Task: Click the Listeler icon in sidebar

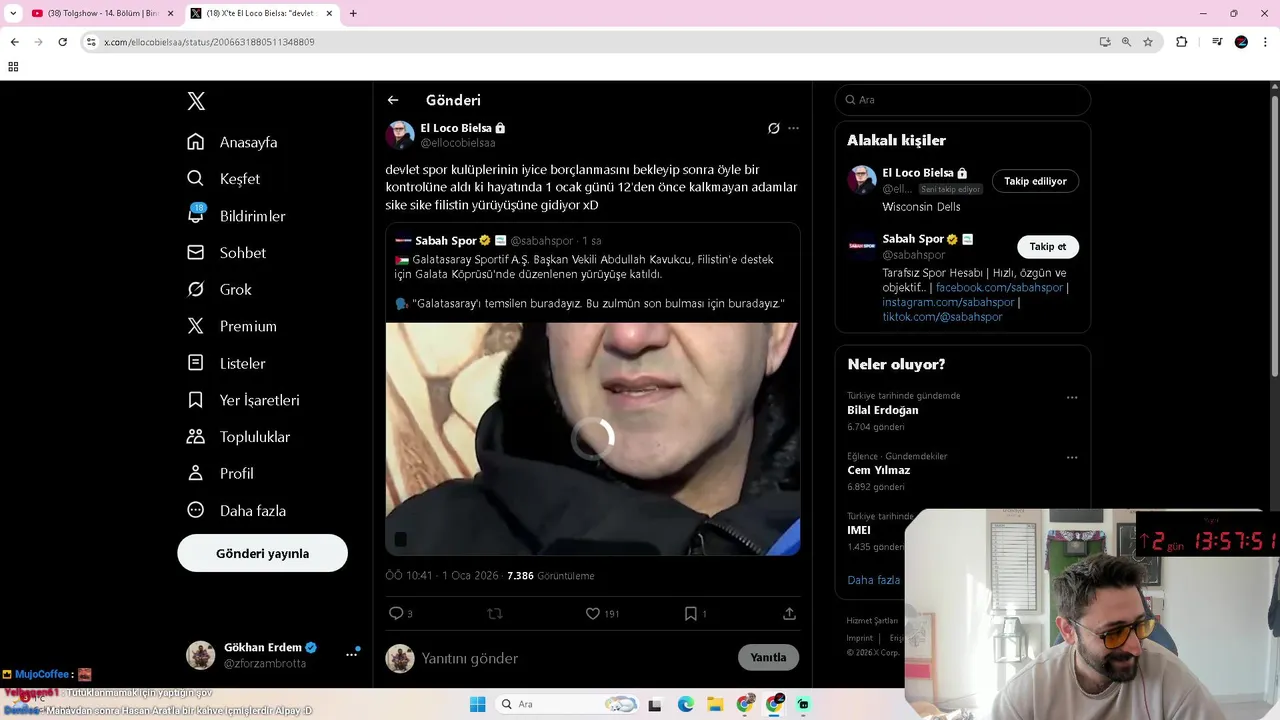Action: pos(196,363)
